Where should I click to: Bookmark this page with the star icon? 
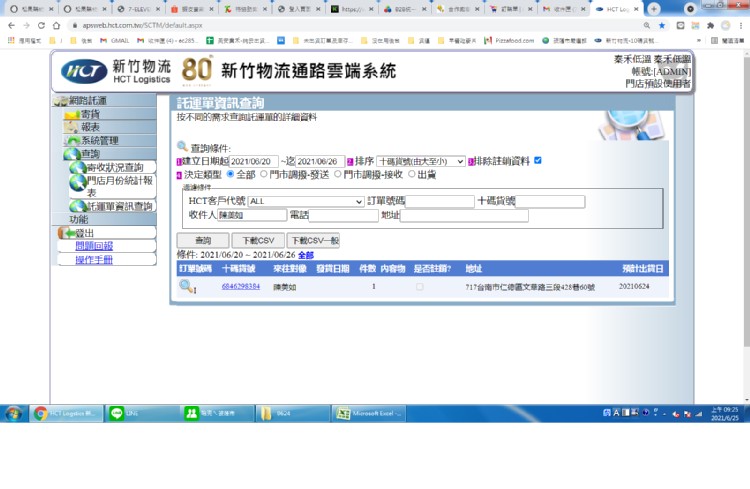pyautogui.click(x=662, y=25)
